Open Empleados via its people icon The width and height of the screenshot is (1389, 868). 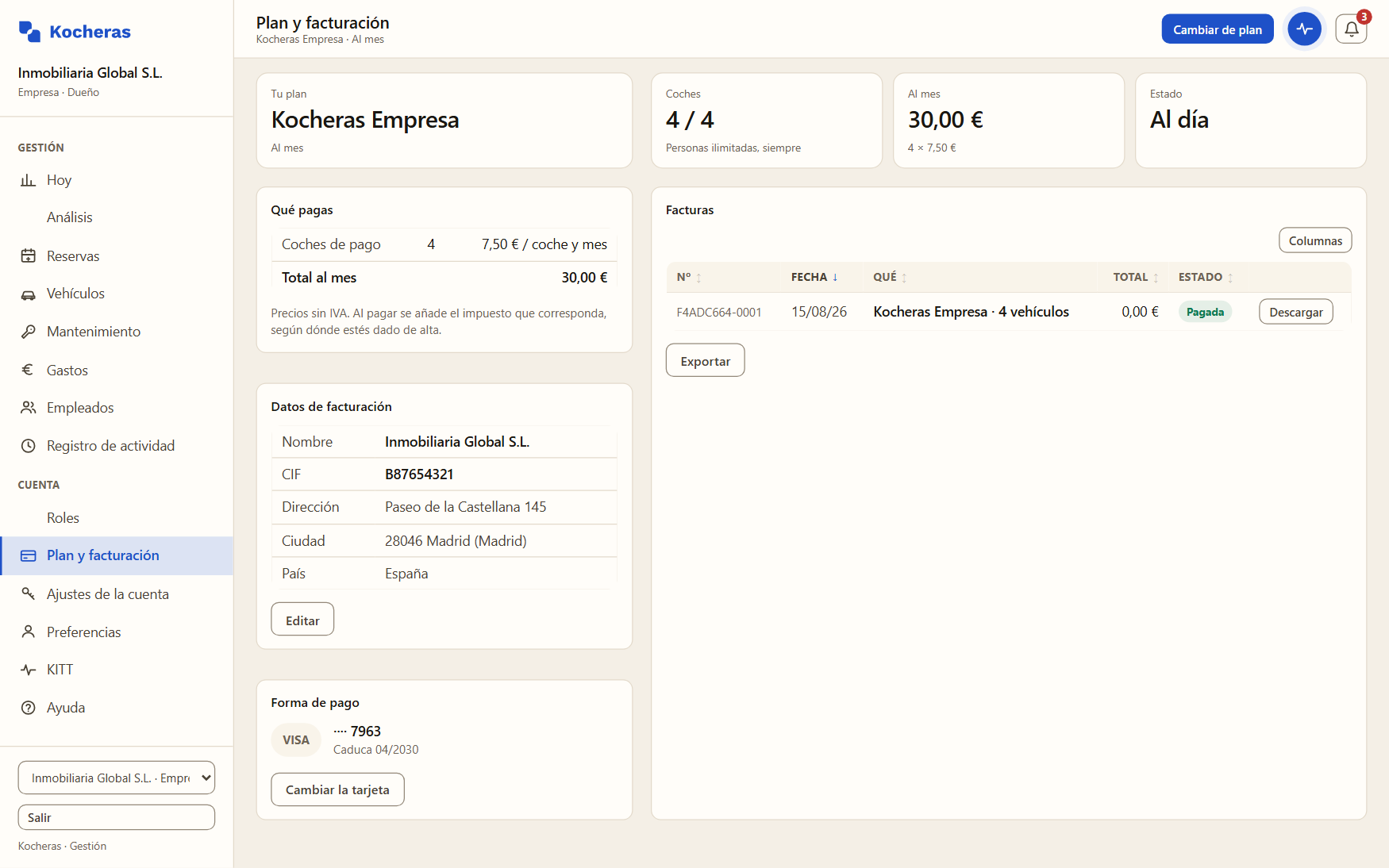[x=29, y=408]
